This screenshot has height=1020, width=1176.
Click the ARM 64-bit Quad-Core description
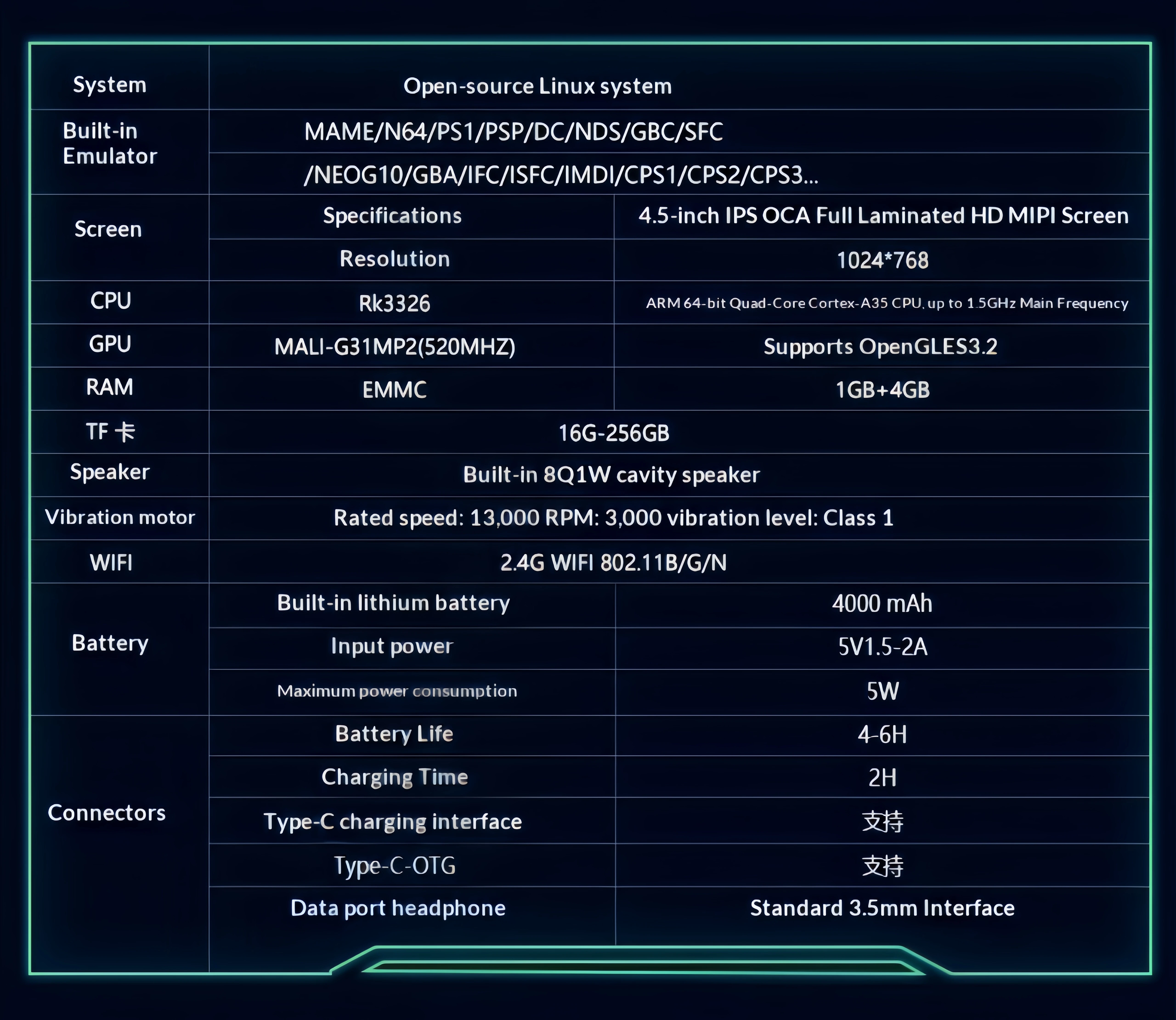coord(887,303)
